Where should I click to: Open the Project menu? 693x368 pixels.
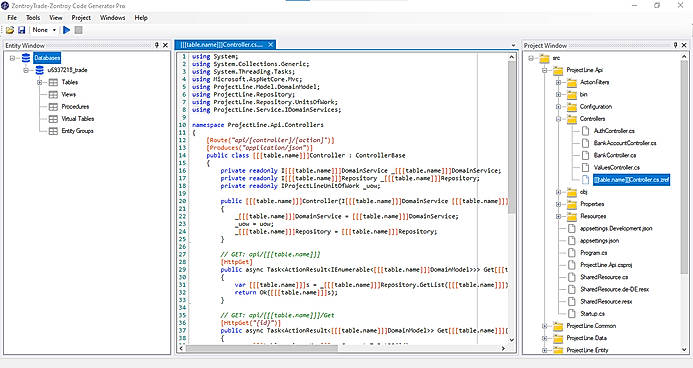click(81, 18)
